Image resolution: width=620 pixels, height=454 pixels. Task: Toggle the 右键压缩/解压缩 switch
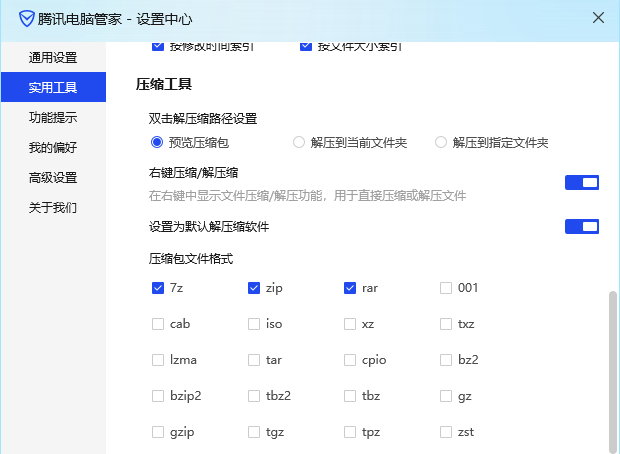pos(581,182)
